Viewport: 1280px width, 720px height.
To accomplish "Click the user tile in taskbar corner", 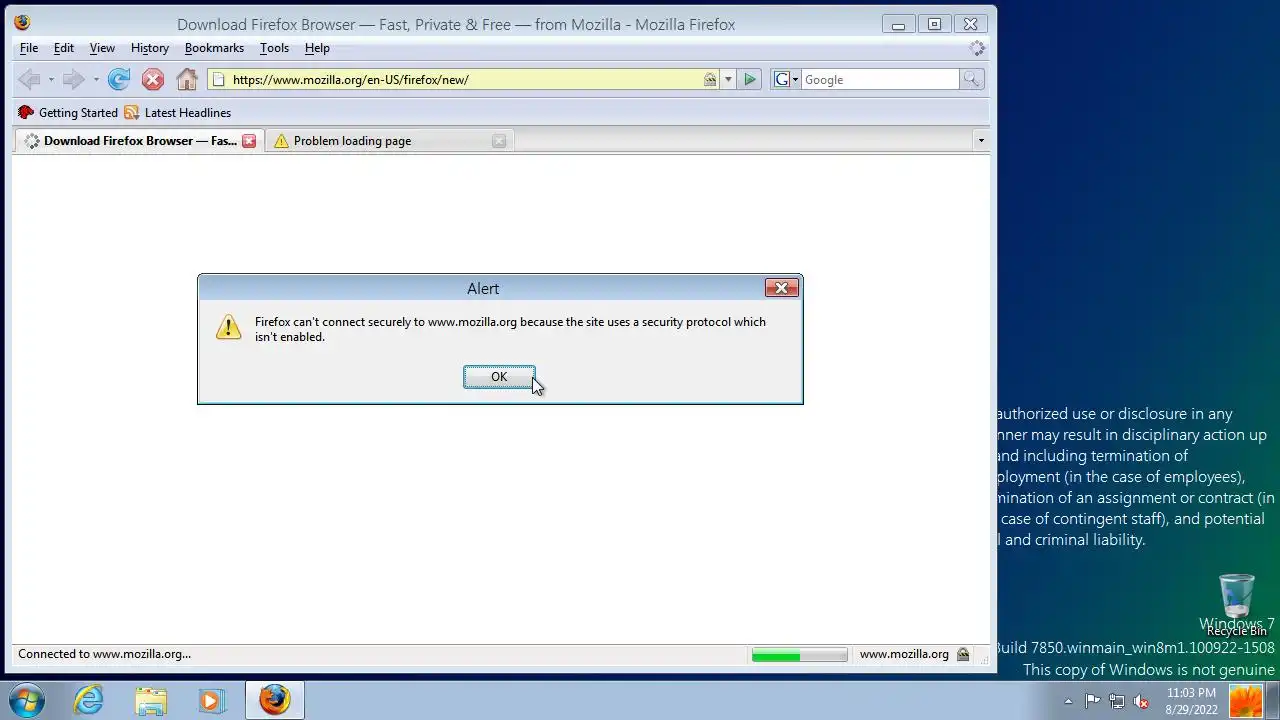I will coord(1245,701).
